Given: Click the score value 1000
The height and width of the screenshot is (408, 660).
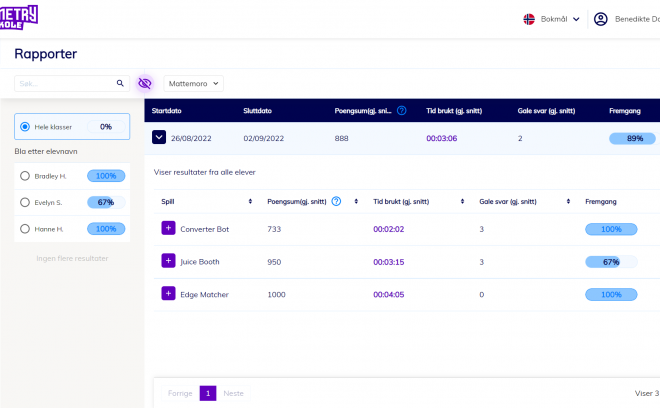Looking at the screenshot, I should 276,294.
